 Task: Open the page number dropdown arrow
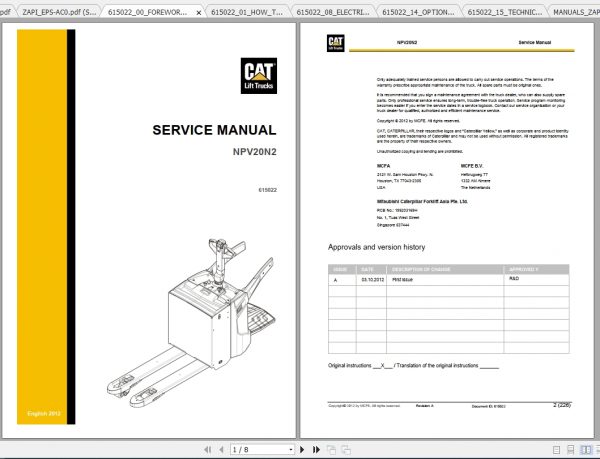click(291, 450)
